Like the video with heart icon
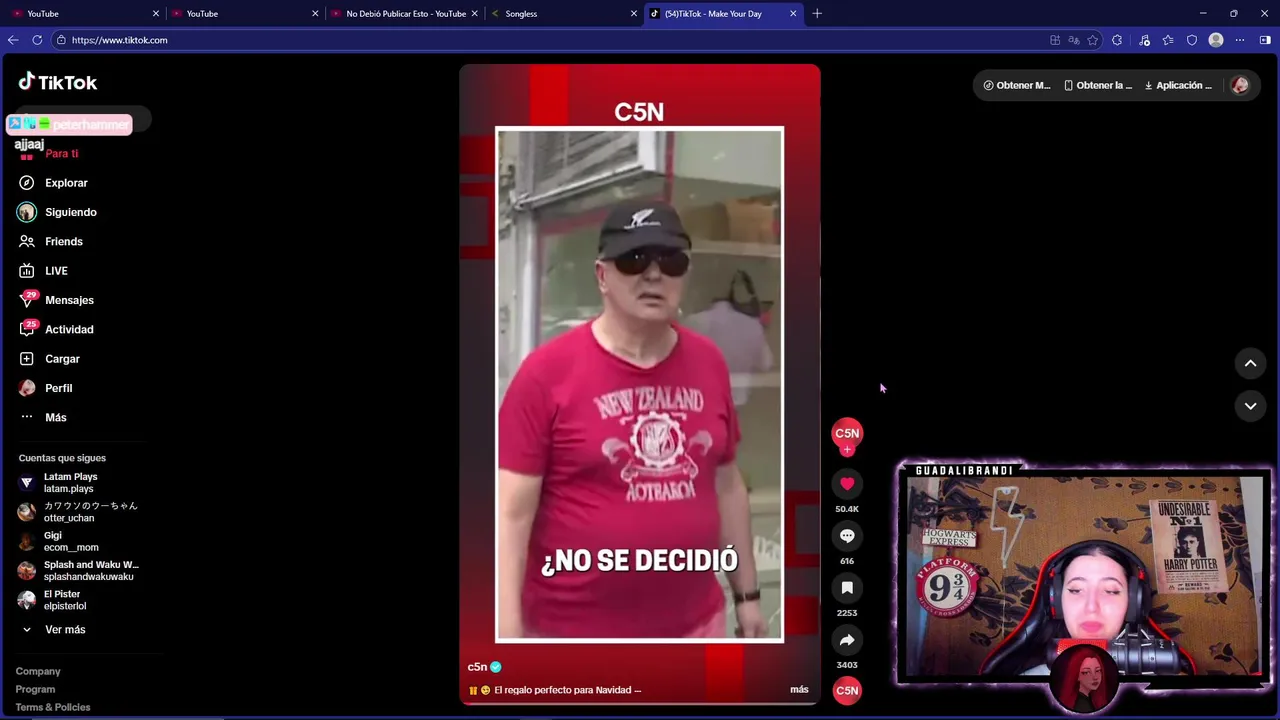The image size is (1280, 720). click(x=847, y=484)
